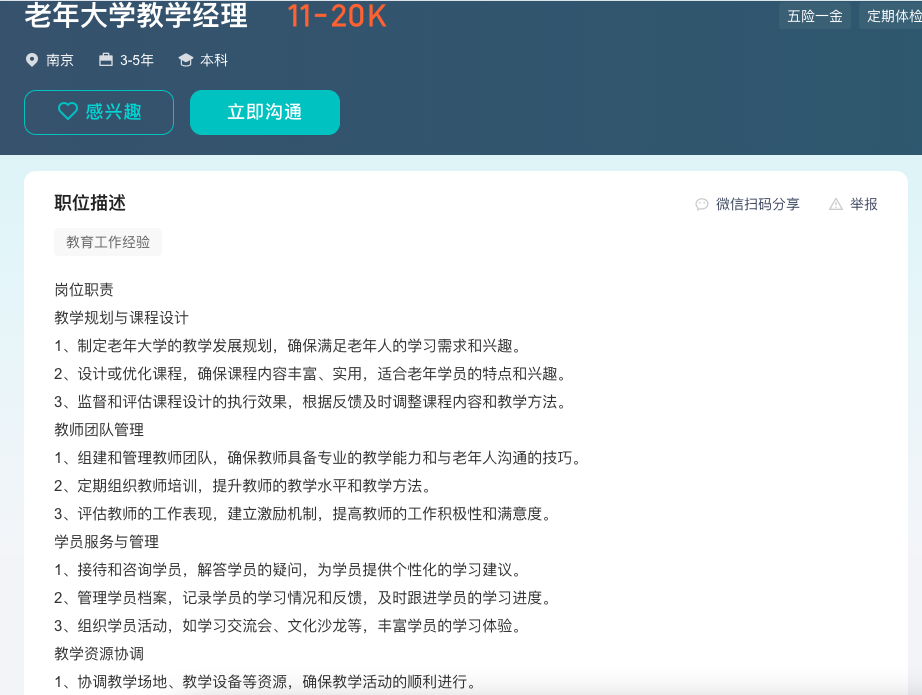The image size is (922, 695).
Task: Click the warning triangle icon beside 举报
Action: [836, 204]
